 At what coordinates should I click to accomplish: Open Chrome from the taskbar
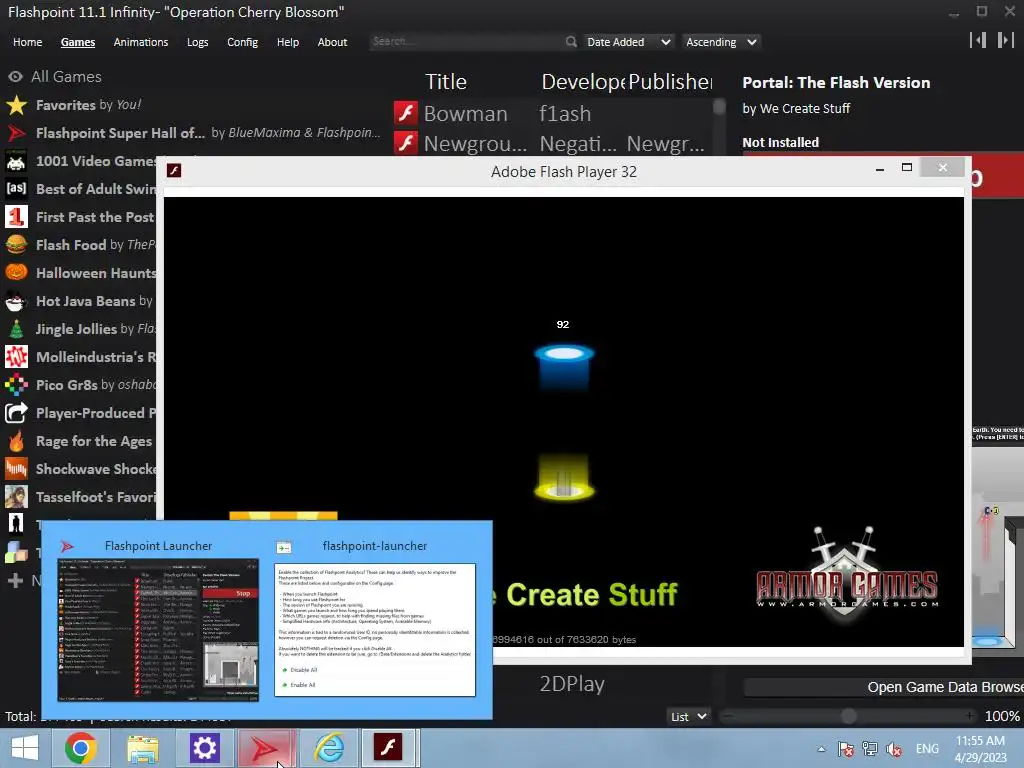coord(81,748)
